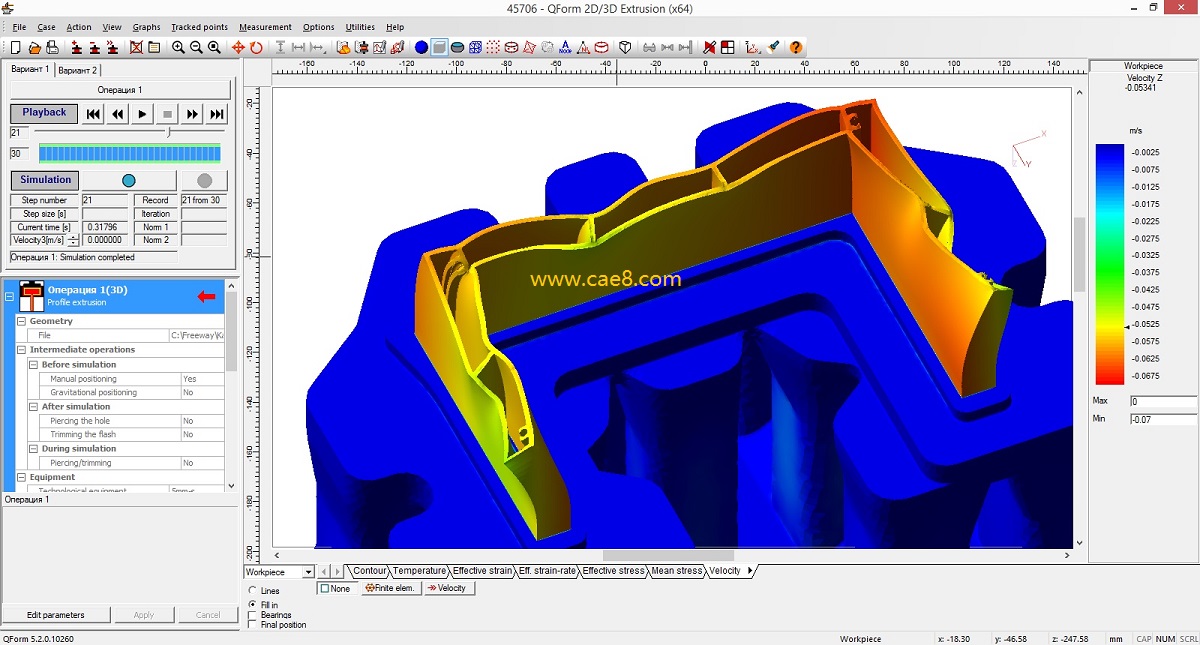
Task: Step backward with rewind playback button
Action: pos(118,114)
